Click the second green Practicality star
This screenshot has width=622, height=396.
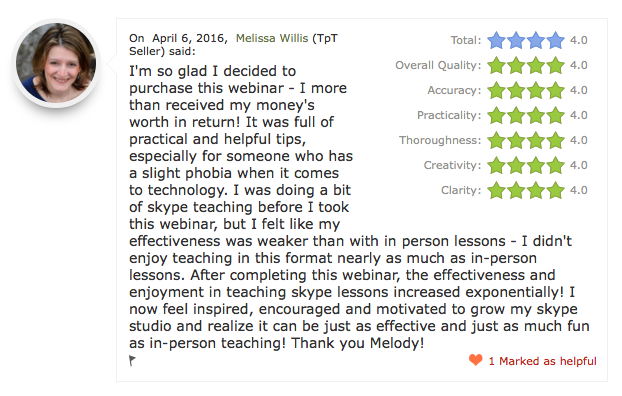tap(516, 115)
